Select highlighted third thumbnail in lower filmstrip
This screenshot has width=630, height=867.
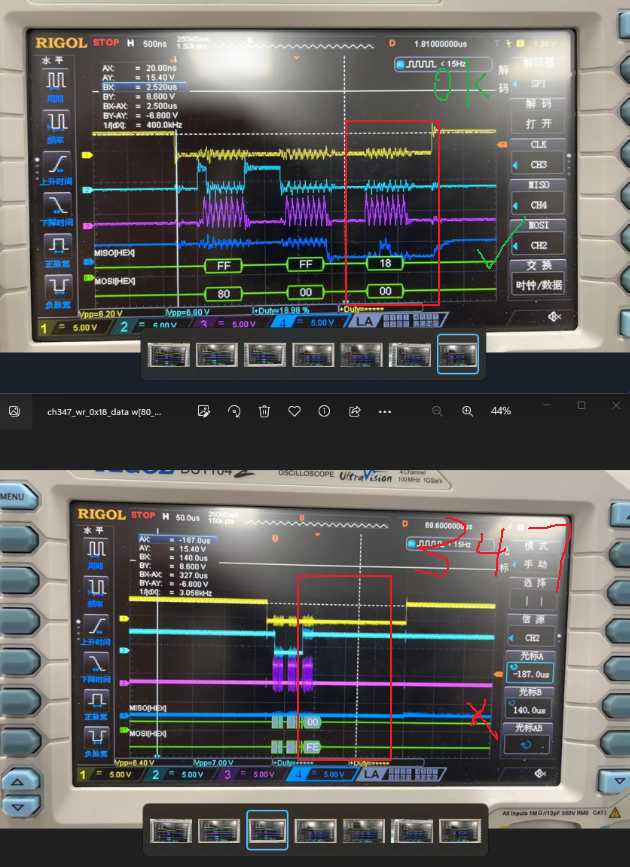[267, 830]
